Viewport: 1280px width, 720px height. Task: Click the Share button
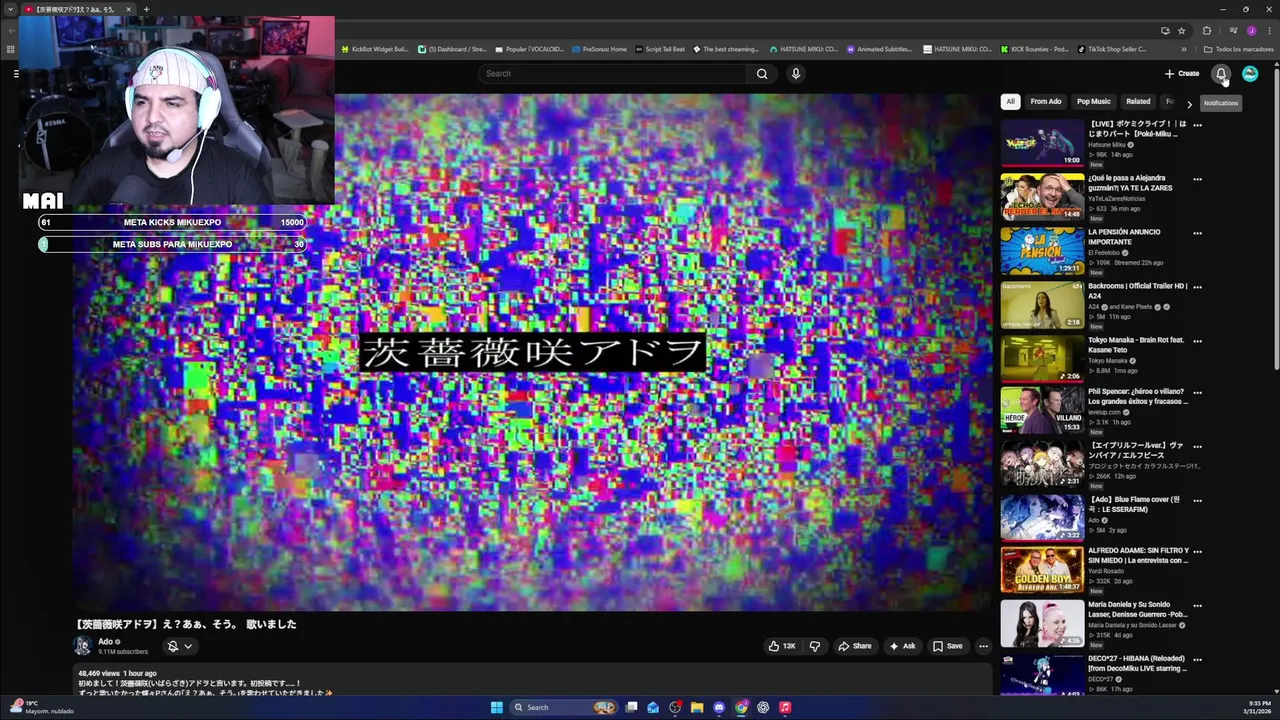click(x=854, y=646)
